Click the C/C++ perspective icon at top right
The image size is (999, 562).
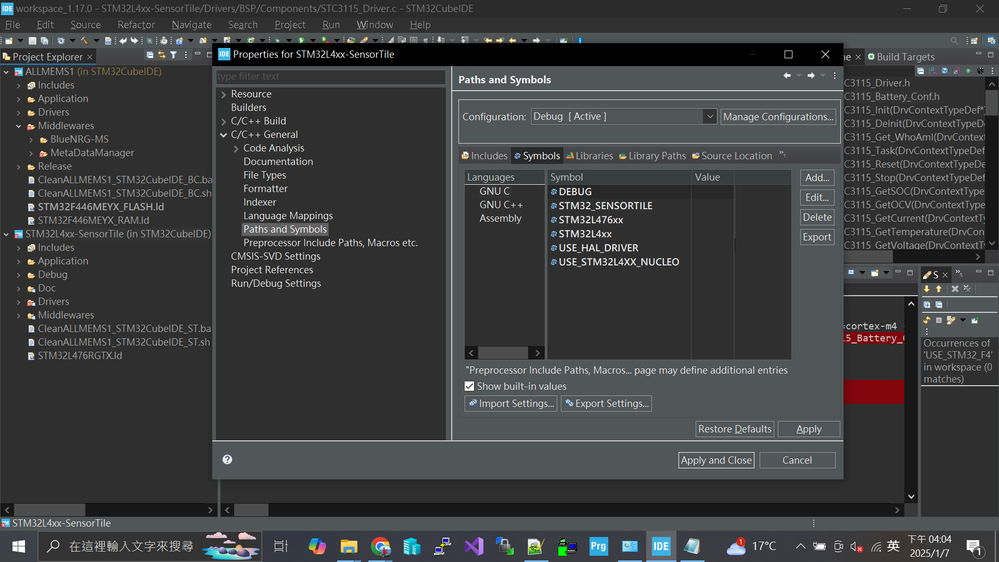coord(991,41)
